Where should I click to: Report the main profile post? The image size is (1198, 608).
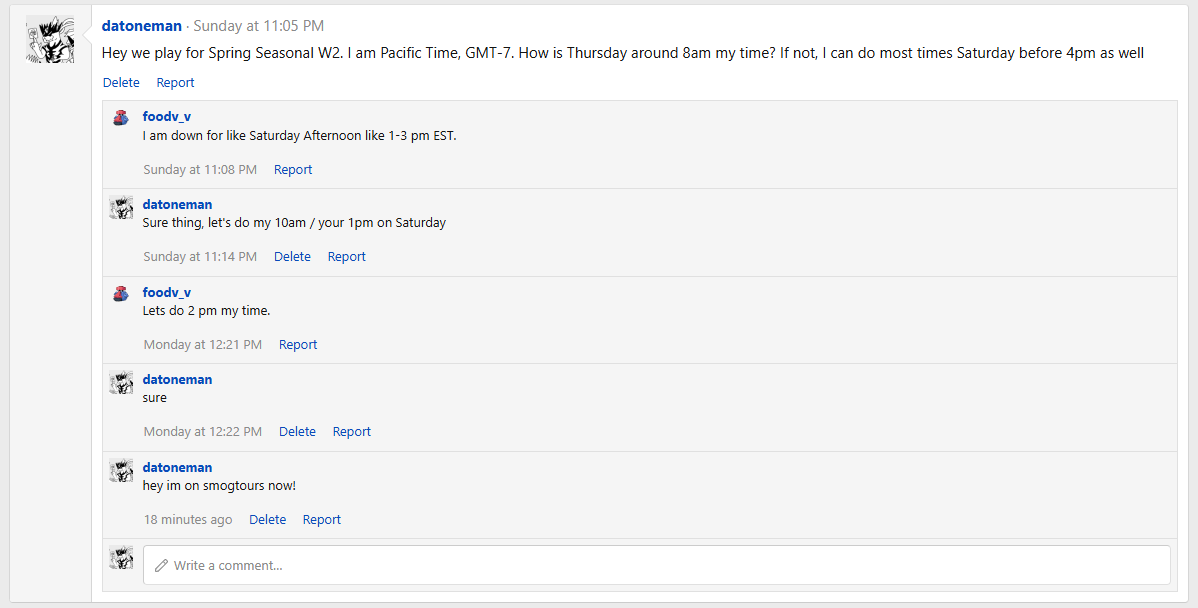pos(175,83)
